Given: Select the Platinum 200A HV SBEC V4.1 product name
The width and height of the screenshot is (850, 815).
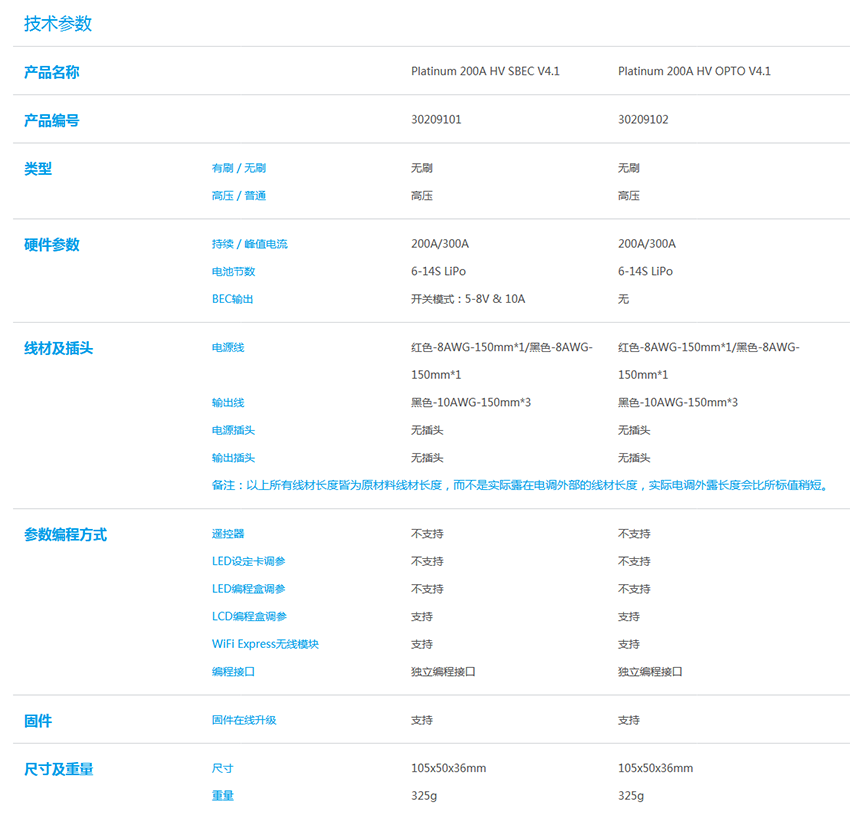Looking at the screenshot, I should 485,72.
